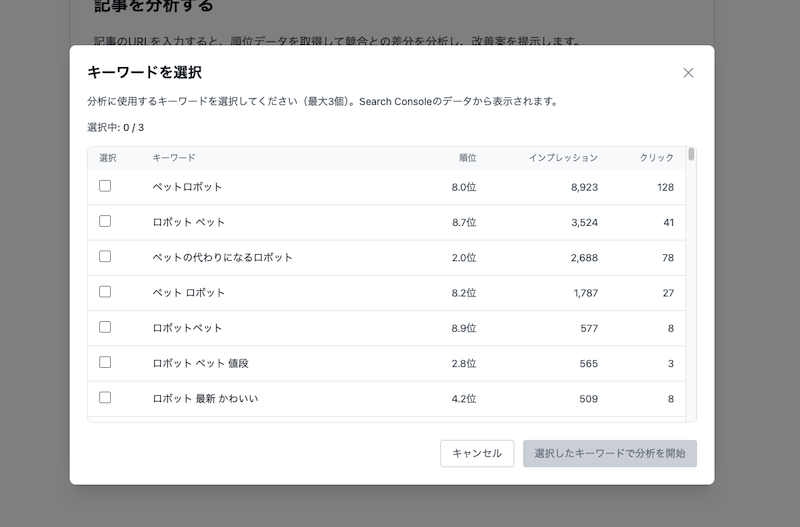Select the ロボット 最新 かわいい checkbox
This screenshot has width=800, height=527.
tap(105, 398)
